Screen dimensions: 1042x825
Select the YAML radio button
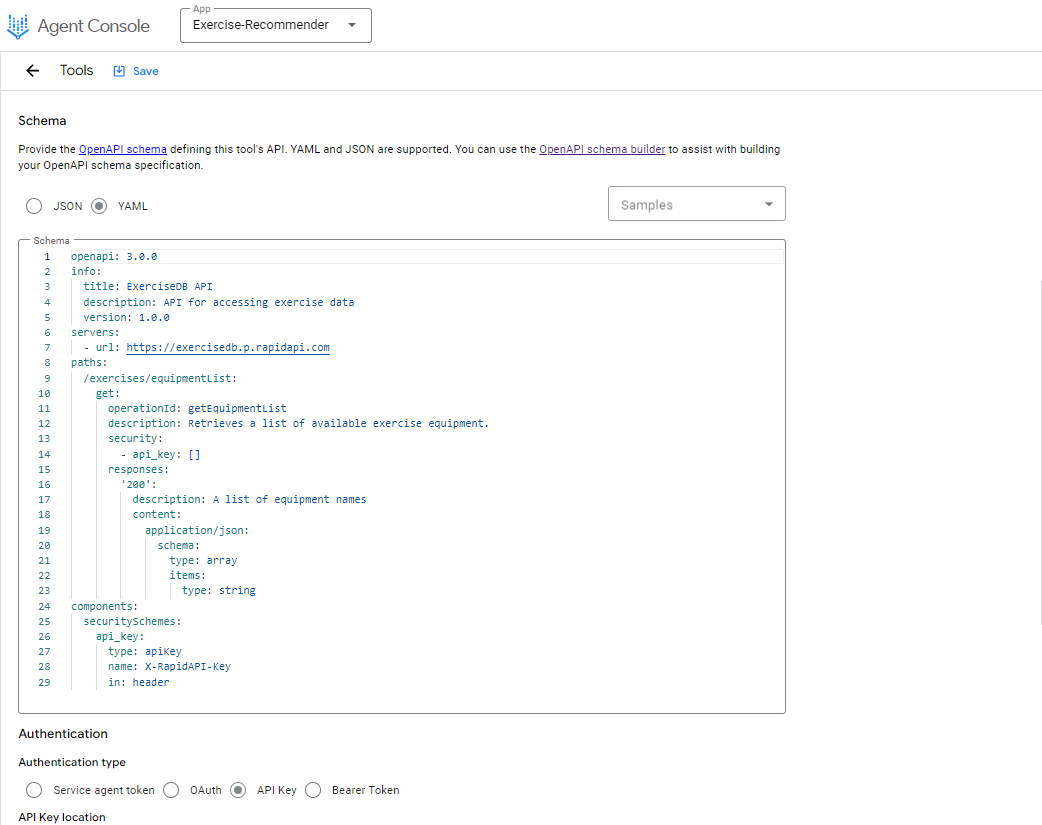tap(99, 206)
